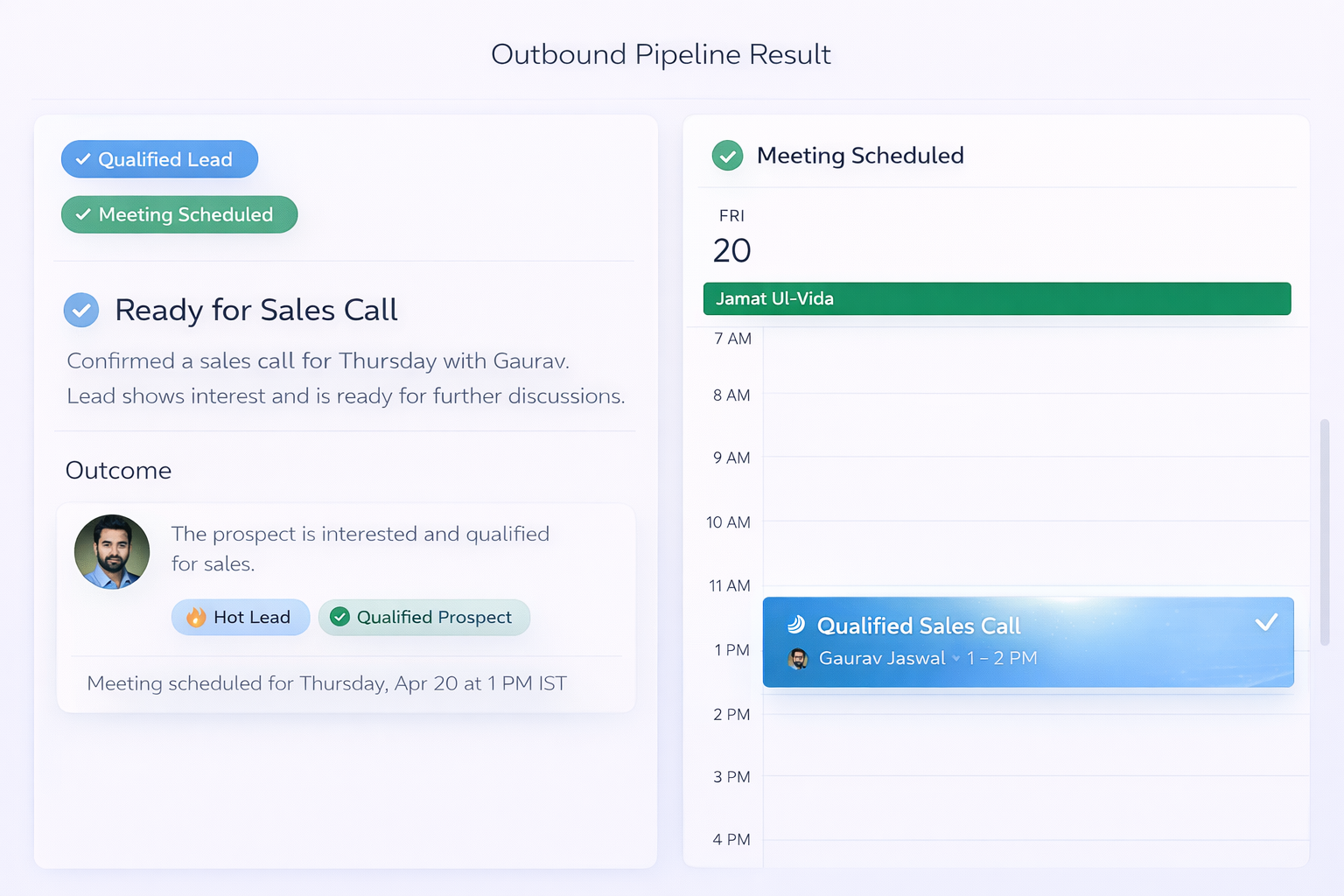Toggle the Qualified Prospect tag

point(424,617)
